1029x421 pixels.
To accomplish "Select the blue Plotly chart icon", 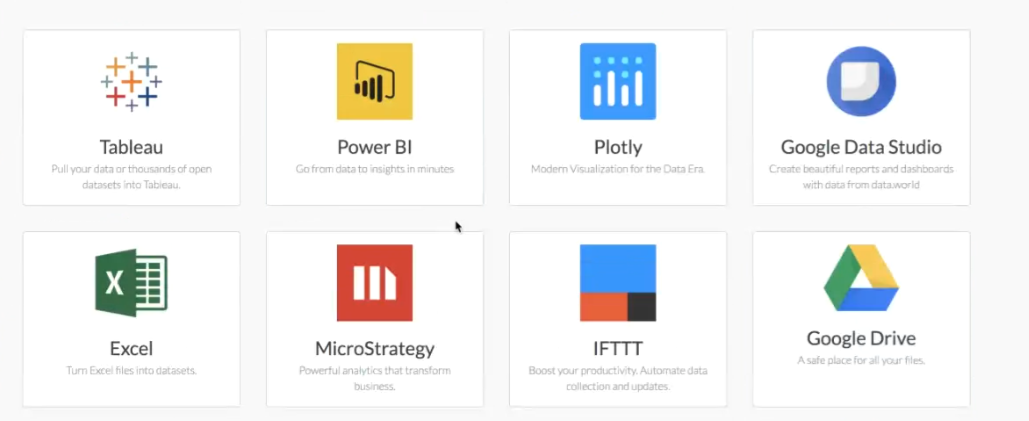I will pos(618,81).
